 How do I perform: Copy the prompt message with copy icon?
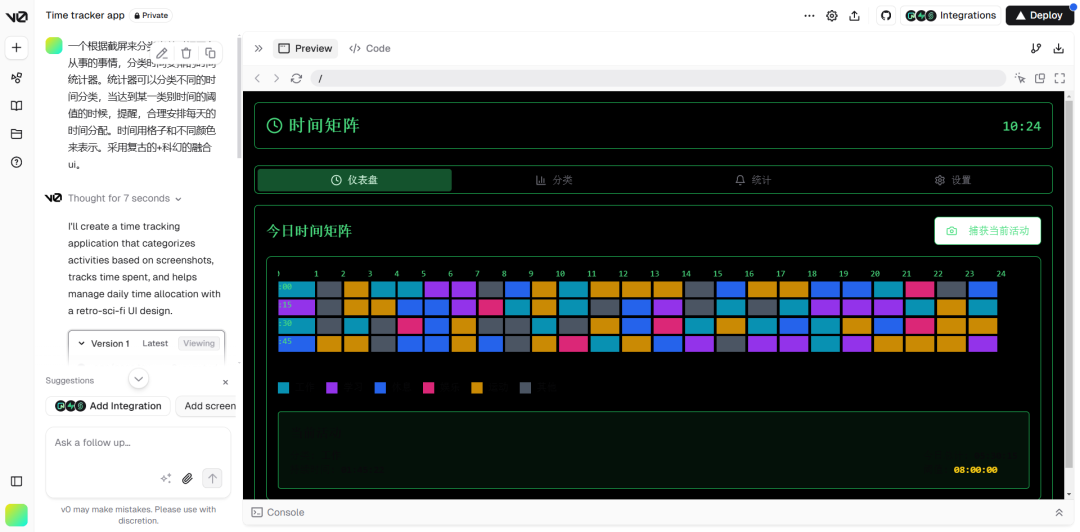(210, 53)
